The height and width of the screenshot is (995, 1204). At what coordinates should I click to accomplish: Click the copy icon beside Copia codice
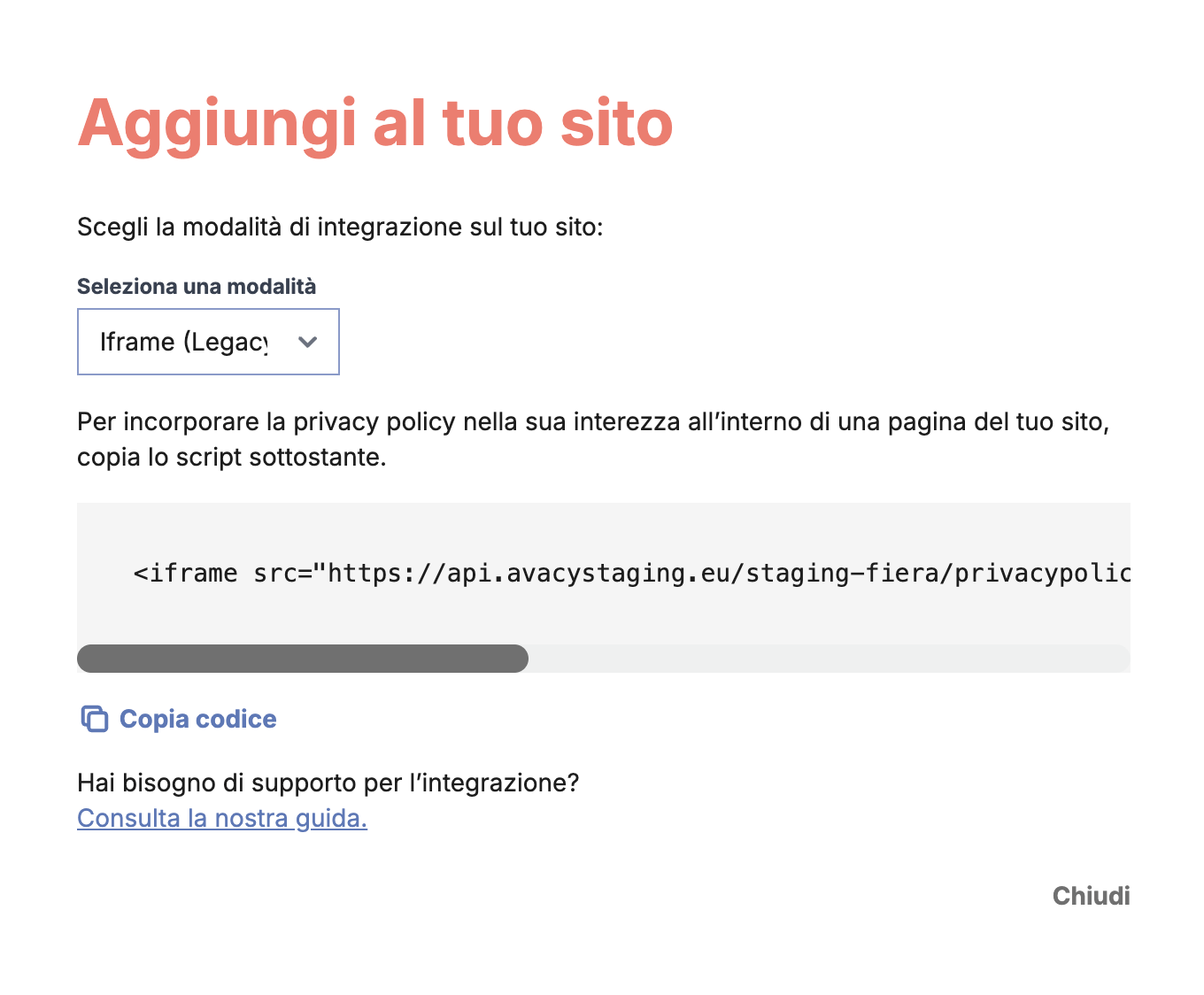[x=95, y=719]
